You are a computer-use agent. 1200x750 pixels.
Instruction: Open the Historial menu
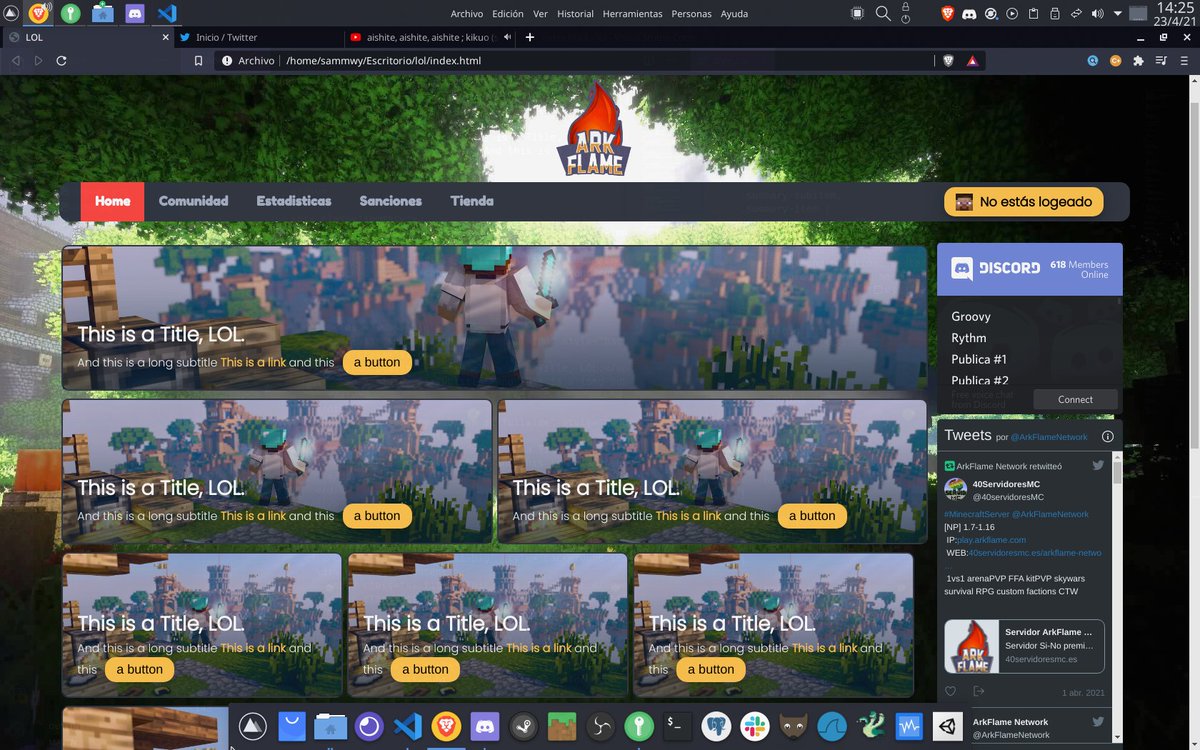575,14
